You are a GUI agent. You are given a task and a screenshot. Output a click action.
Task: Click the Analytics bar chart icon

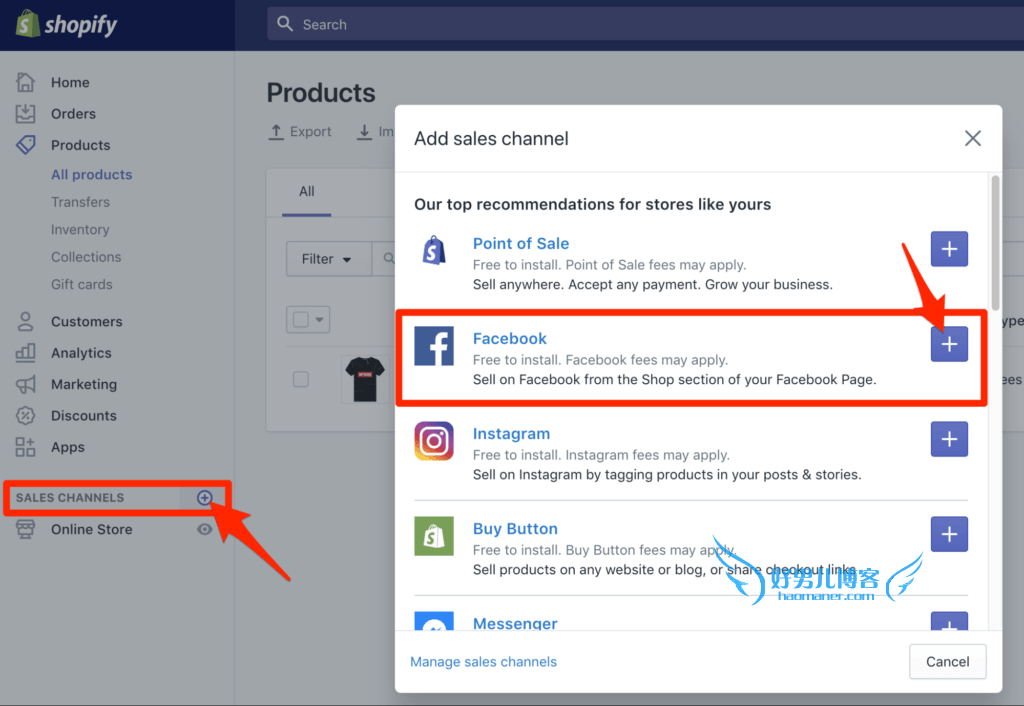(x=25, y=353)
